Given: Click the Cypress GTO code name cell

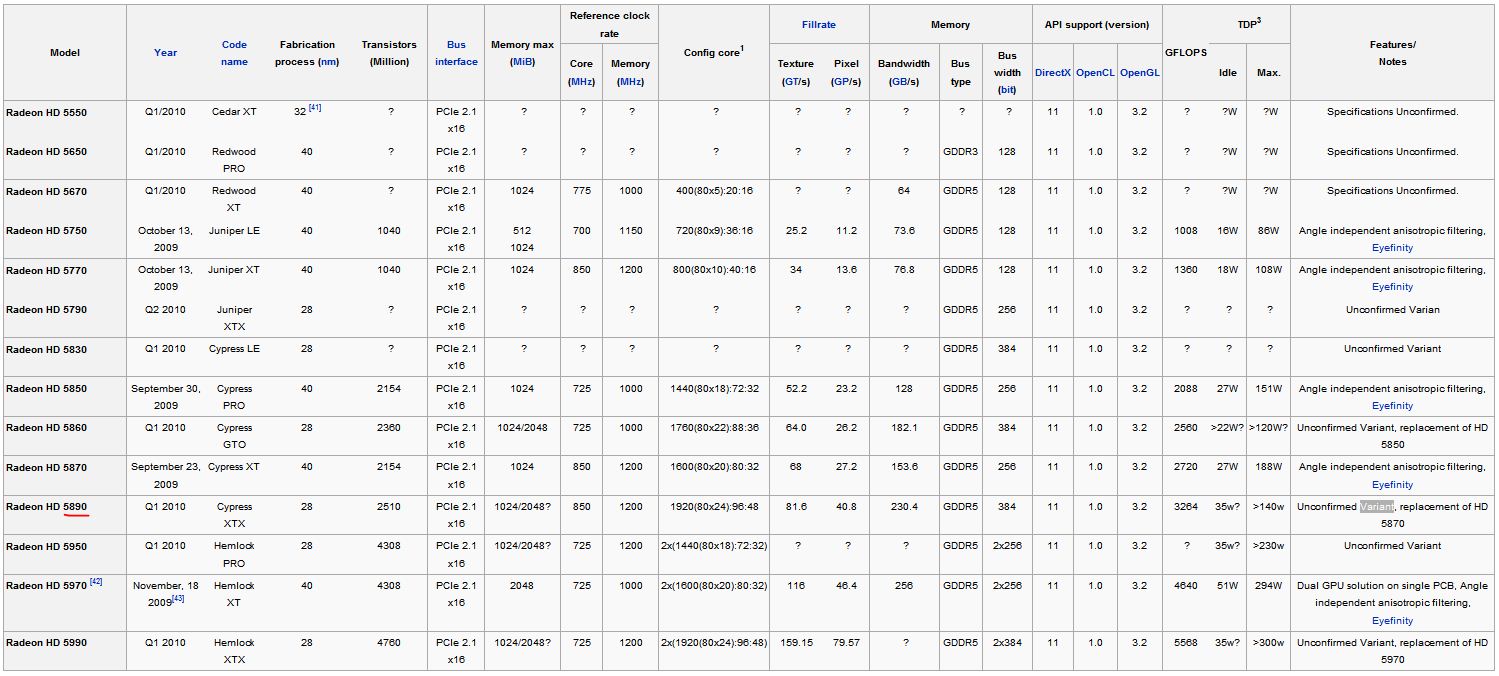Looking at the screenshot, I should 234,436.
